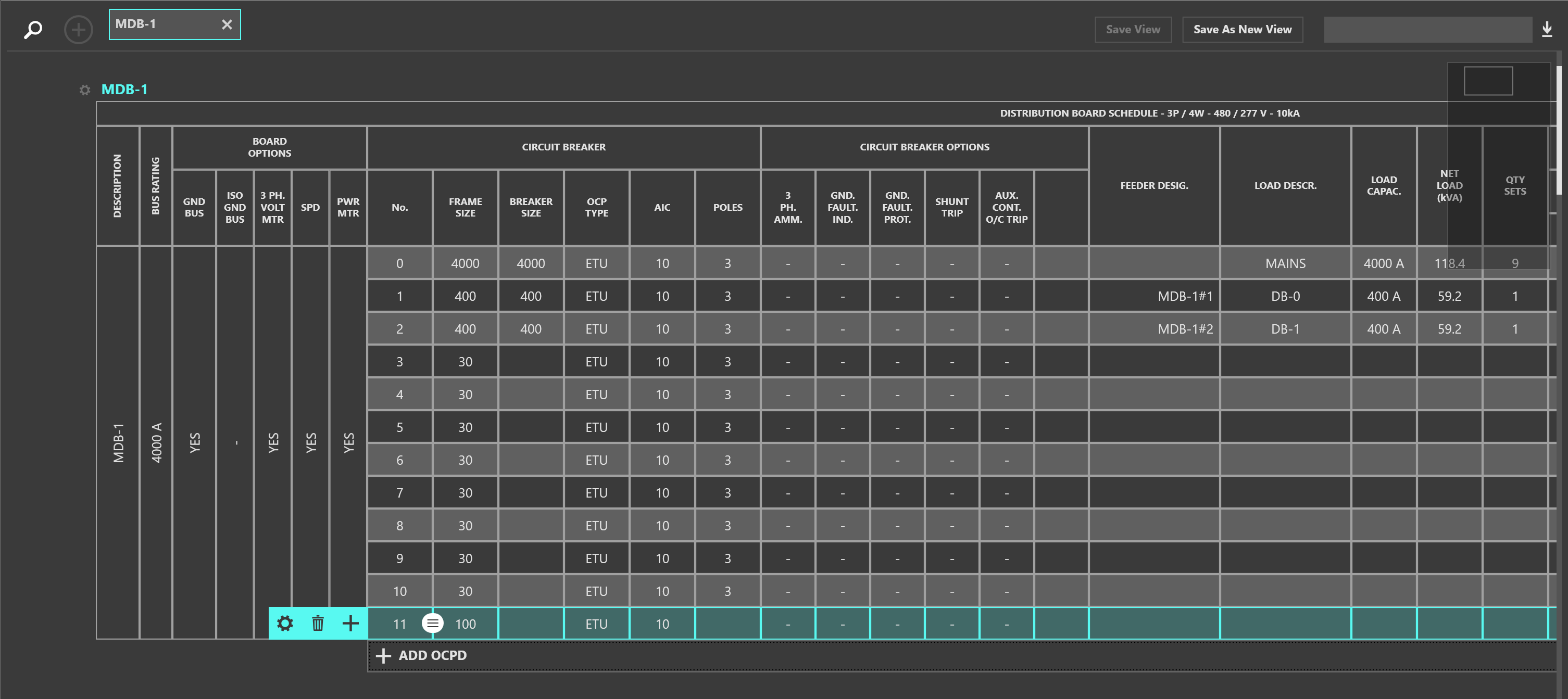Click the add view plus circle icon
1568x699 pixels.
pos(79,29)
